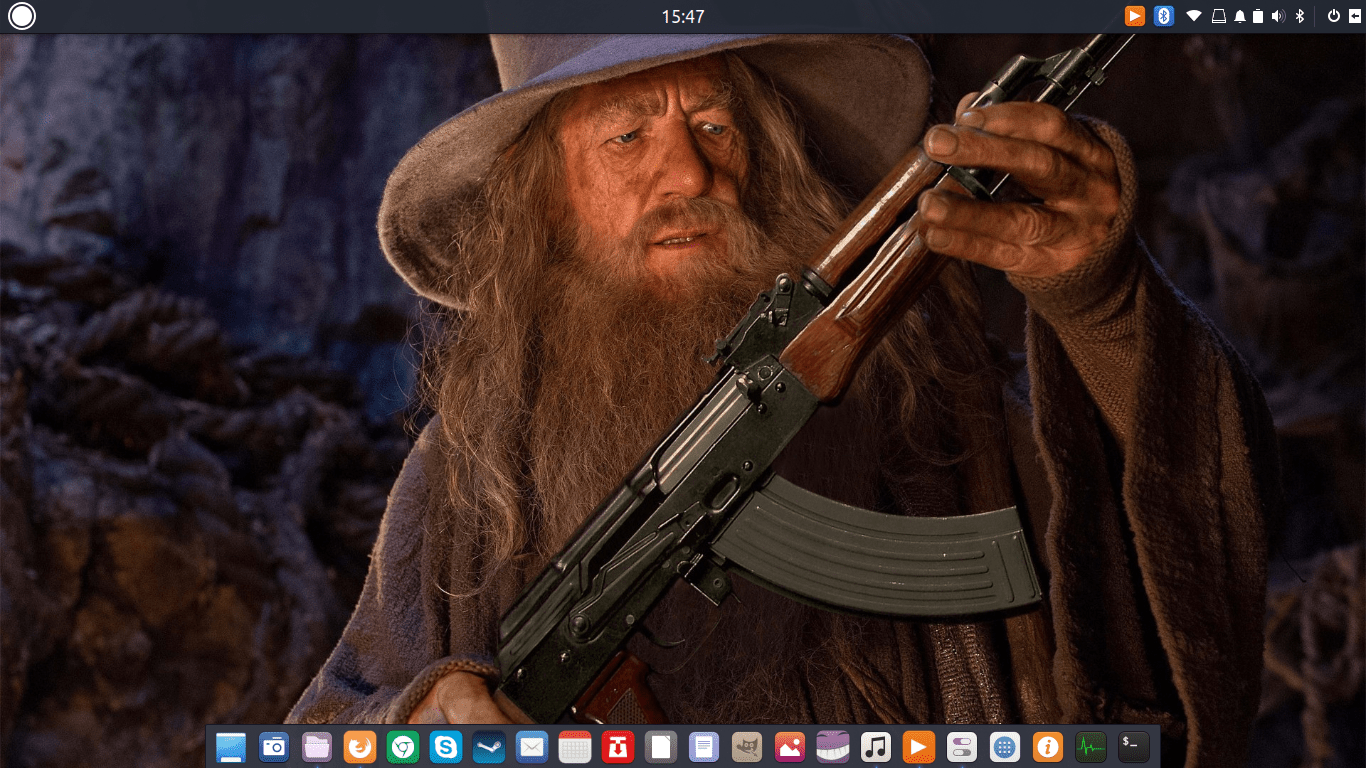Screen dimensions: 1366x768
Task: Launch the red Transmission download icon
Action: point(618,746)
